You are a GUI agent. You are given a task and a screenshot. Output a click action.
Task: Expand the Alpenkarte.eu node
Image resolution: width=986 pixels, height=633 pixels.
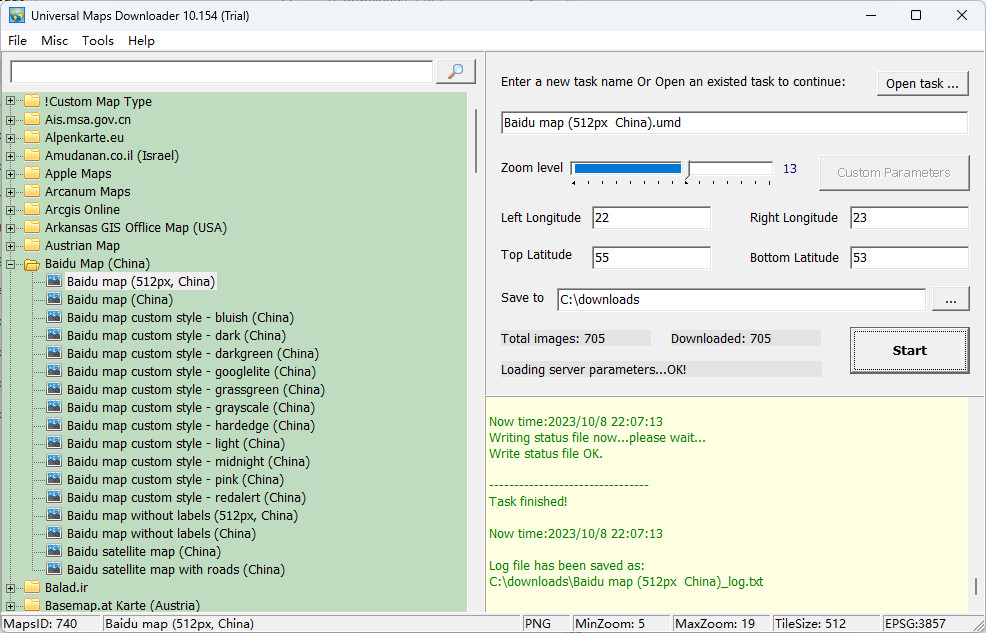(10, 138)
